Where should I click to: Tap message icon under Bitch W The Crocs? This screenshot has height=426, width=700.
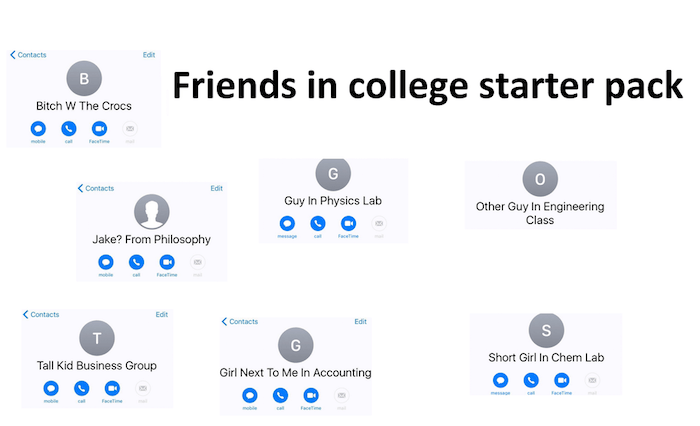[38, 129]
